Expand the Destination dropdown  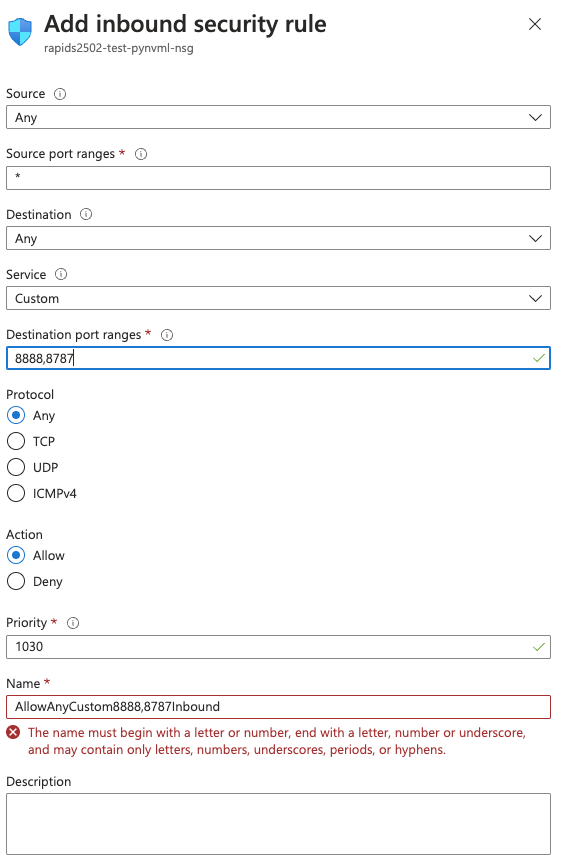coord(278,239)
